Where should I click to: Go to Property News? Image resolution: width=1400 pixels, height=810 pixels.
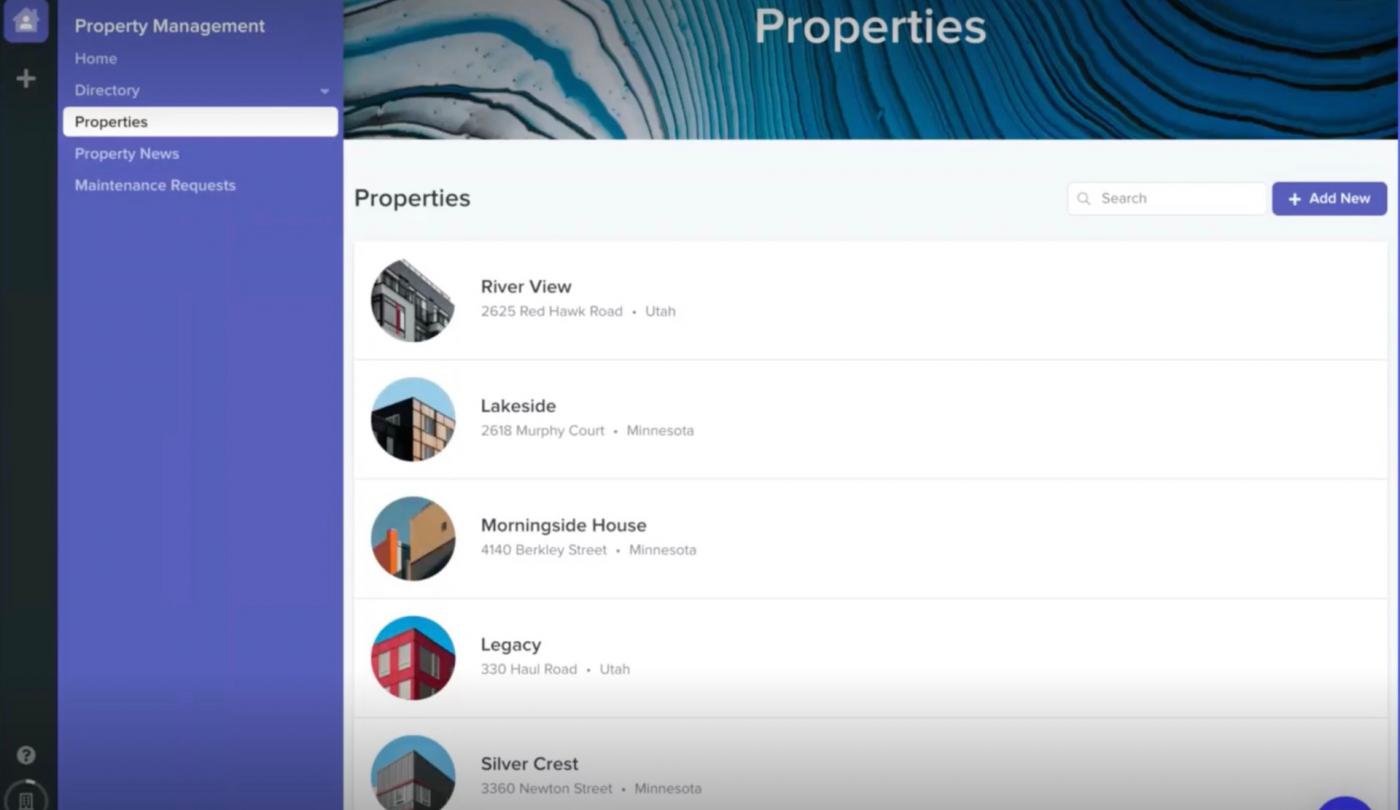click(x=127, y=154)
